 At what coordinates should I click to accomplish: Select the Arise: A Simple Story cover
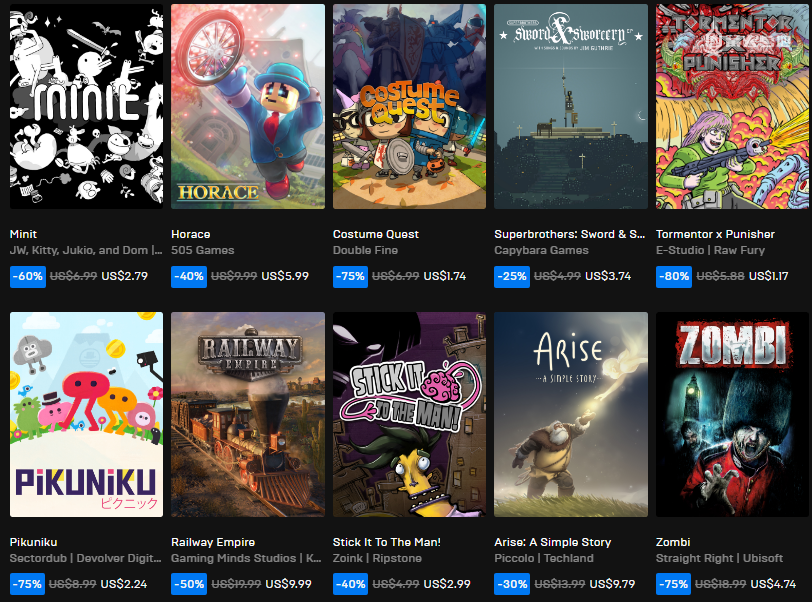tap(571, 414)
